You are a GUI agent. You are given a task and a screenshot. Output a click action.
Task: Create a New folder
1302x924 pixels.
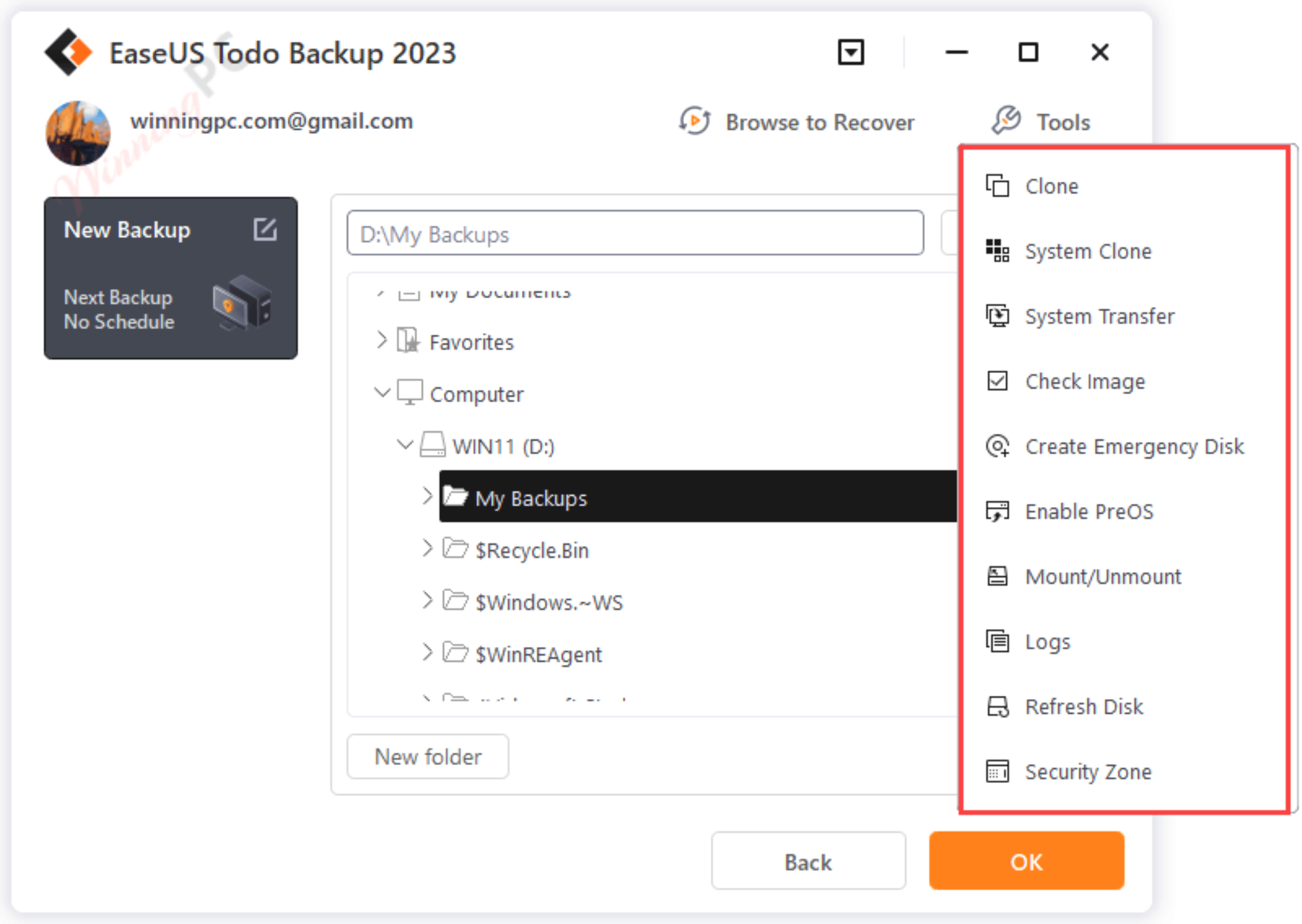point(428,756)
